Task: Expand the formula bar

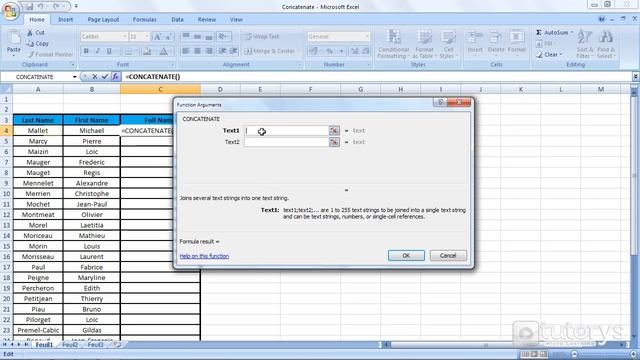Action: (x=636, y=76)
